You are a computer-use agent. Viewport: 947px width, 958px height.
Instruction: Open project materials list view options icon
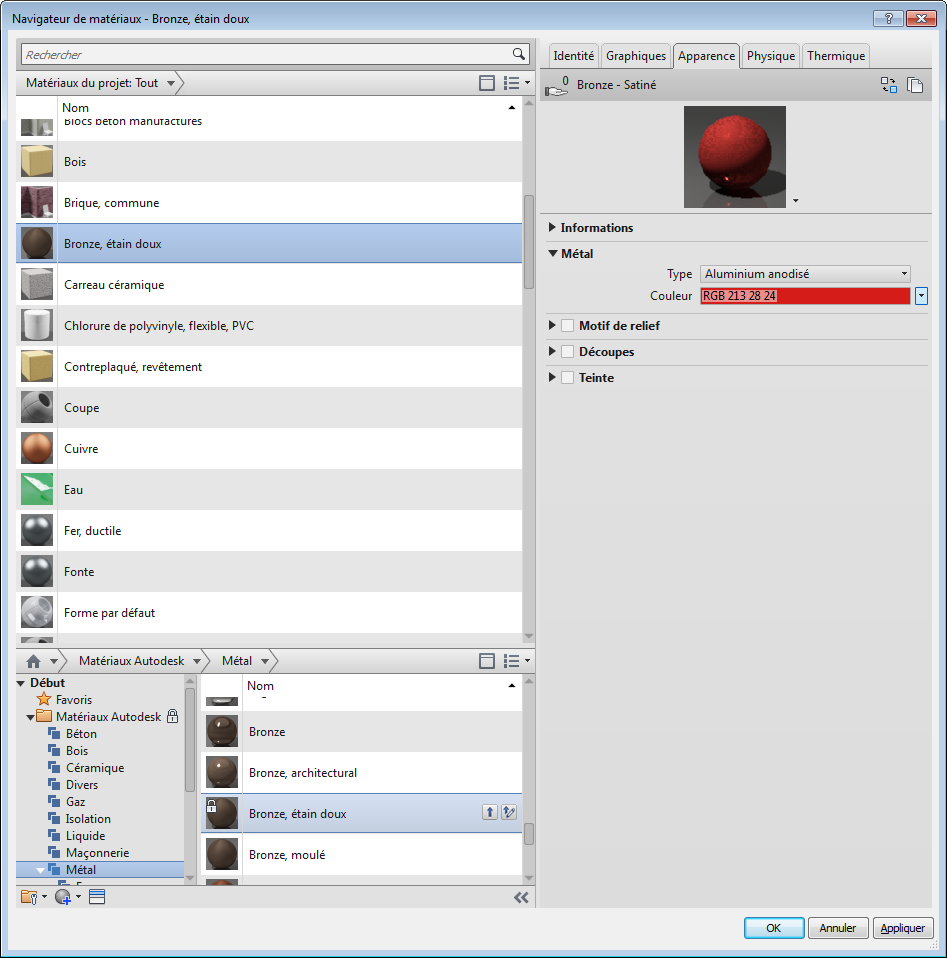coord(516,82)
